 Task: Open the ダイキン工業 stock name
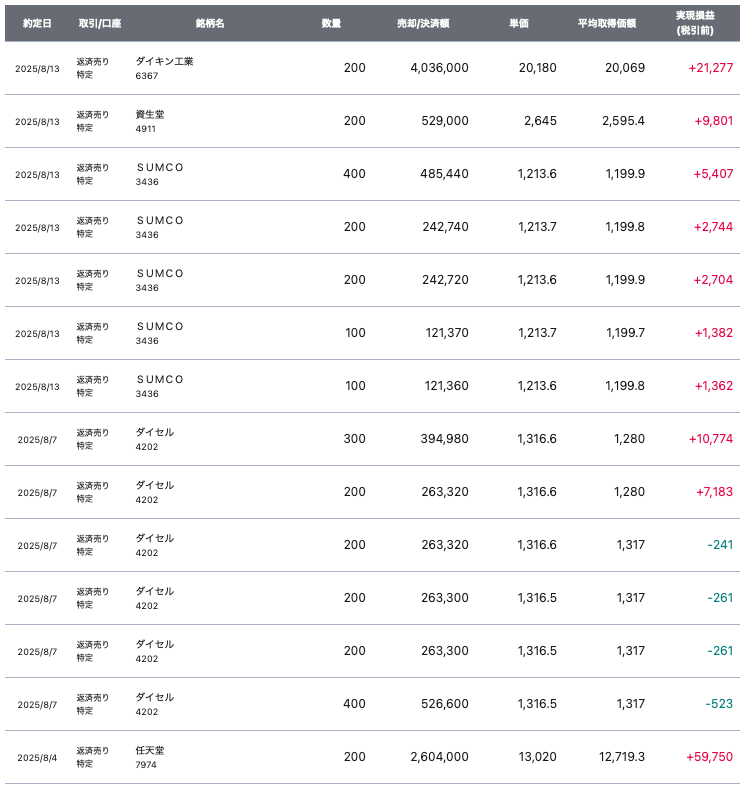(164, 61)
